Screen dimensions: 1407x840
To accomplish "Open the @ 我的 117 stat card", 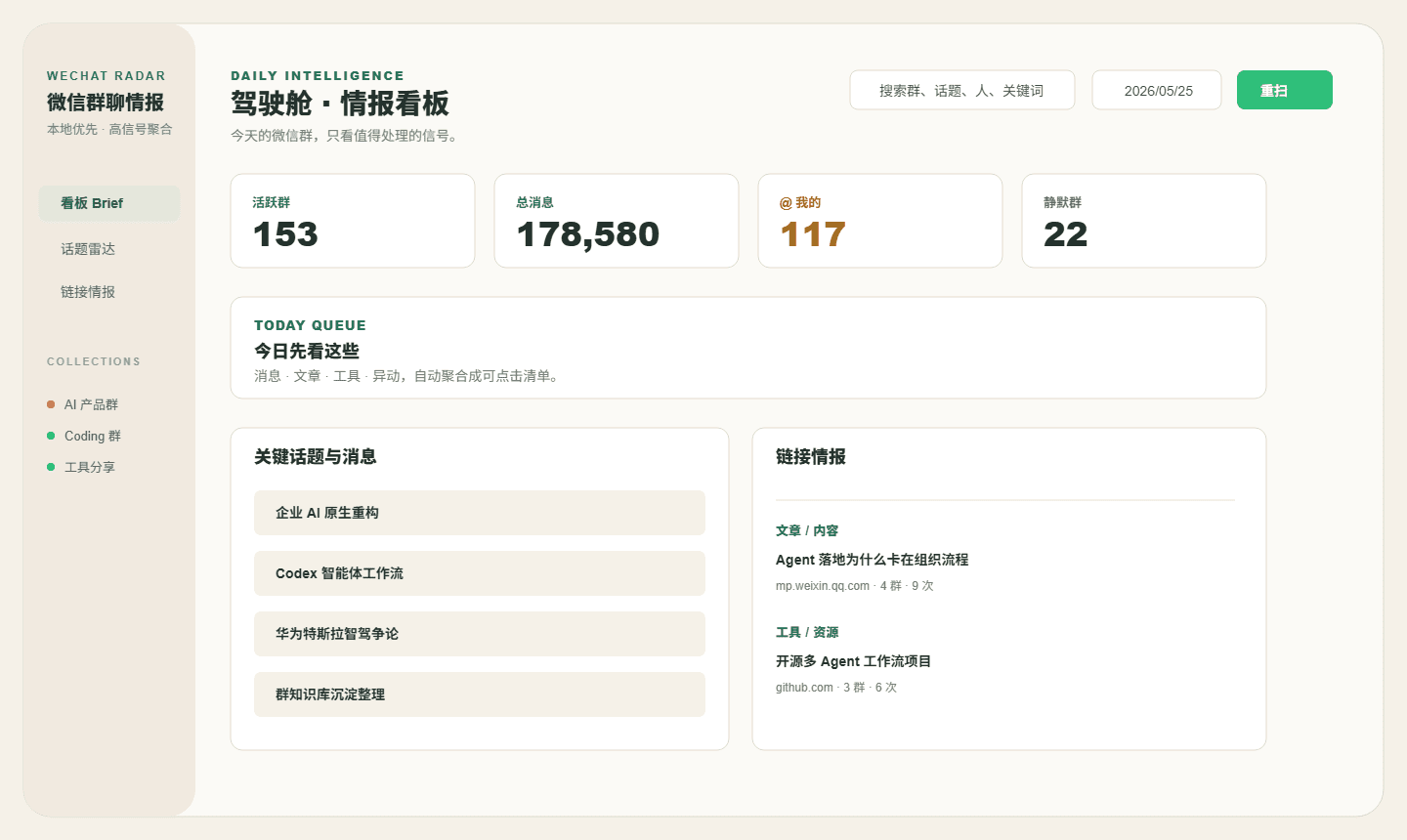I will point(880,221).
